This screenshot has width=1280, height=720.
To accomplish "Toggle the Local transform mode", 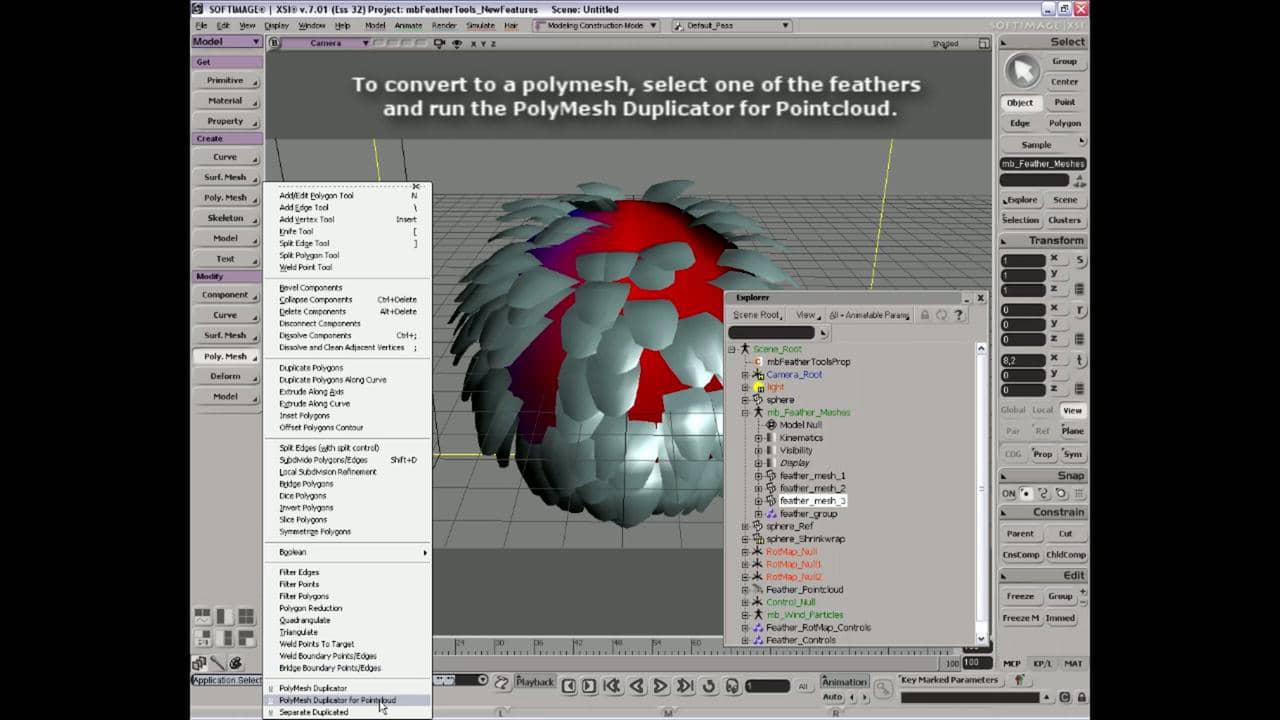I will [1042, 410].
